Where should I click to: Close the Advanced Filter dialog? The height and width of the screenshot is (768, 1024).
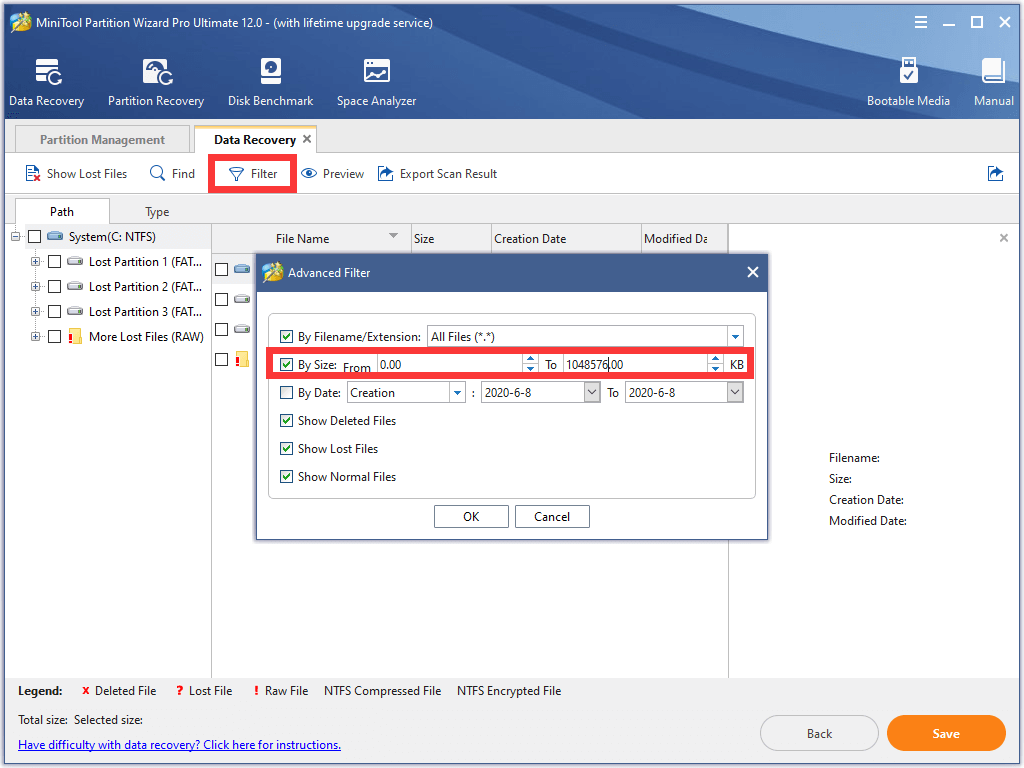coord(752,272)
